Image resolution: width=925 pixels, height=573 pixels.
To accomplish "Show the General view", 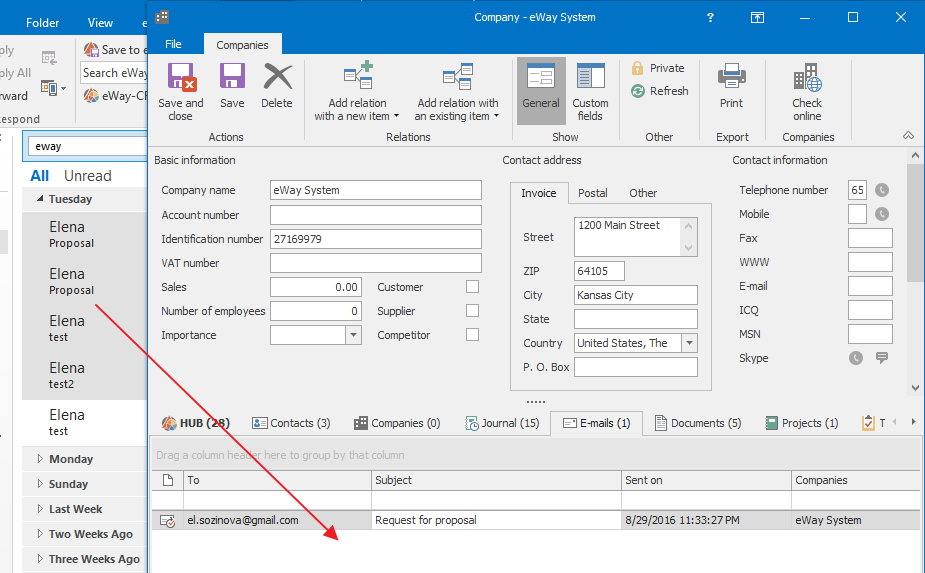I will coord(541,91).
